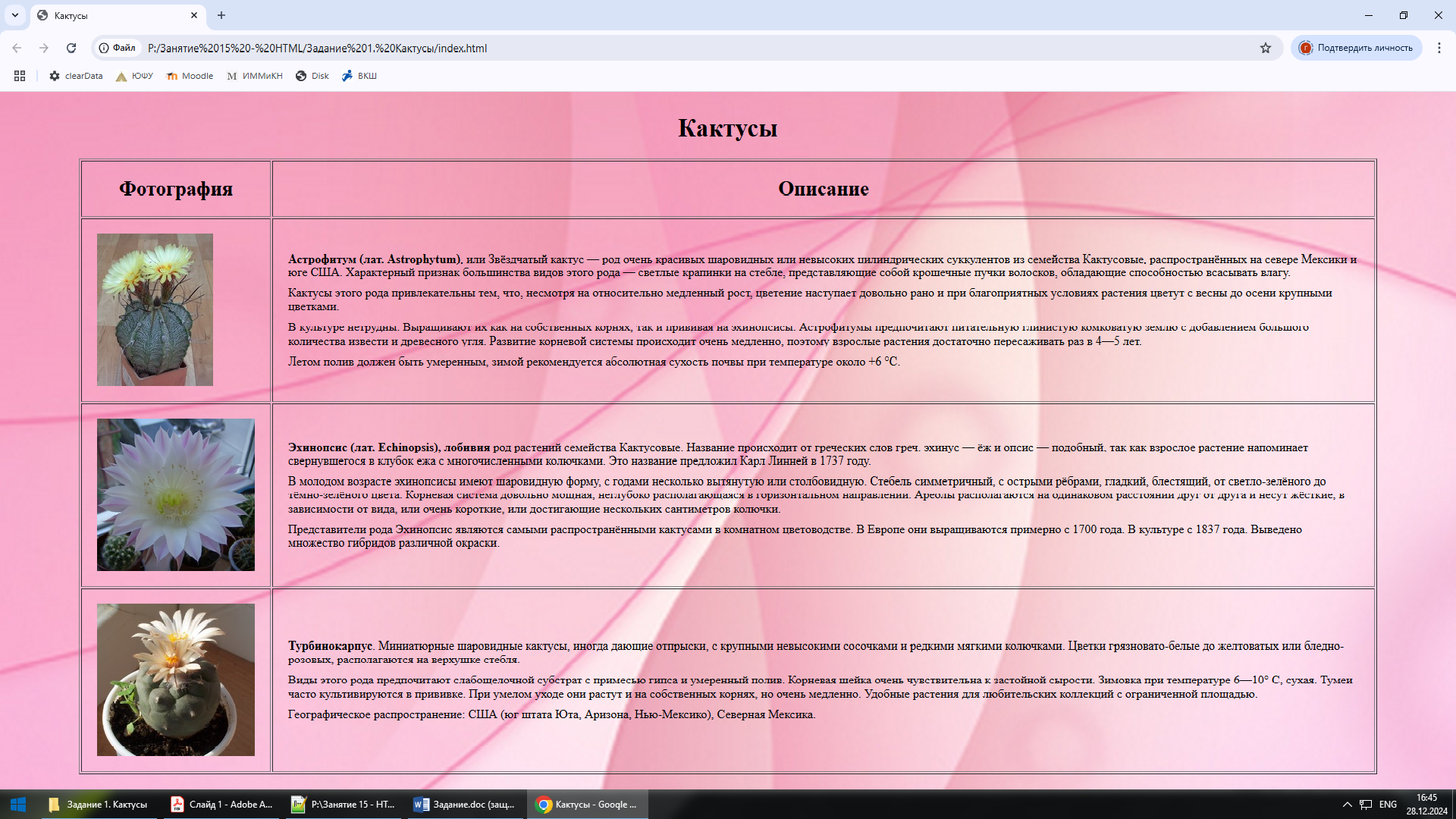This screenshot has height=819, width=1456.
Task: Show hidden system tray icons
Action: (1347, 805)
